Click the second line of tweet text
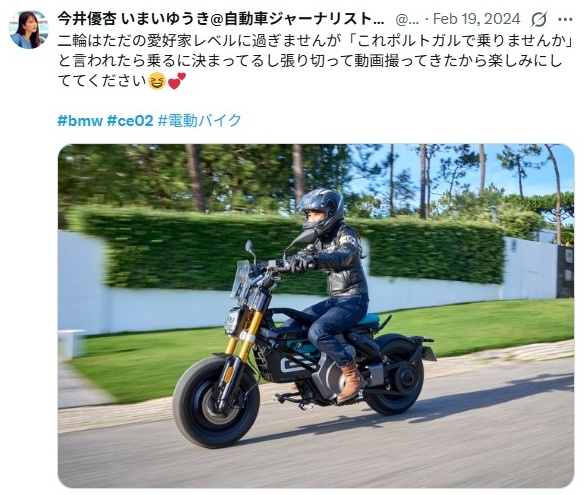The width and height of the screenshot is (586, 495). (310, 61)
